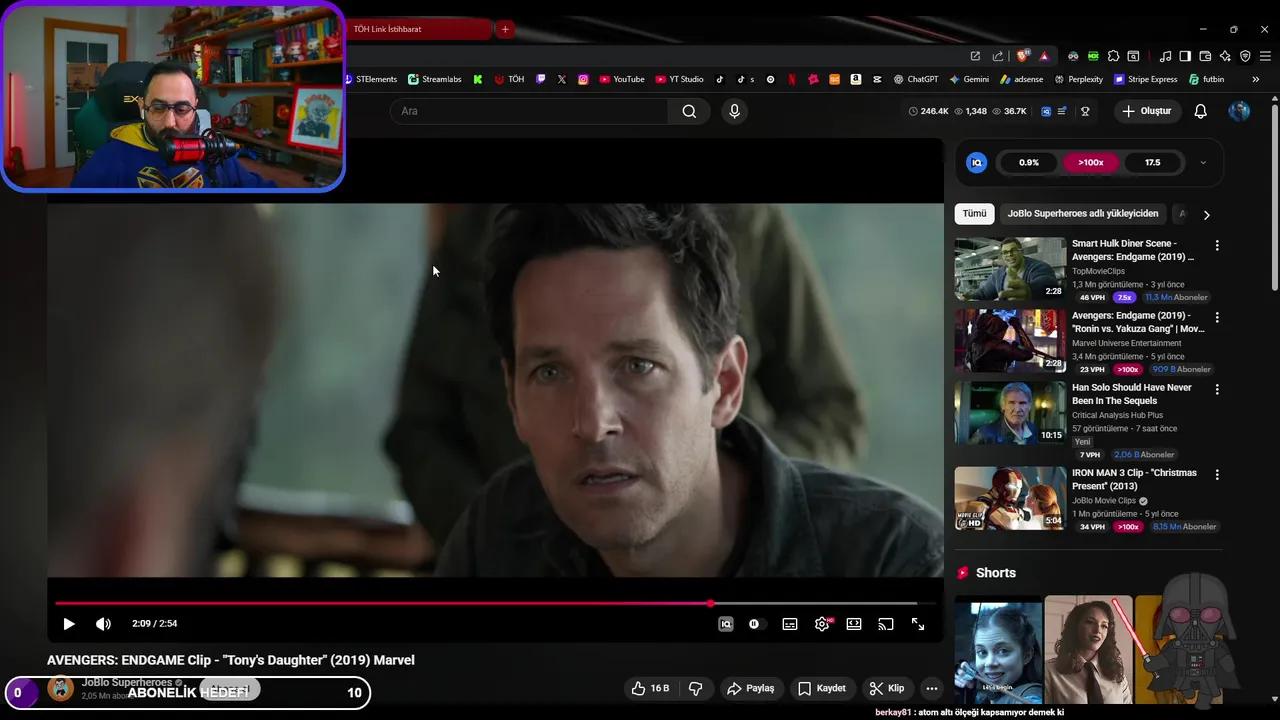
Task: Open the Amazon bookmark icon
Action: coord(856,79)
